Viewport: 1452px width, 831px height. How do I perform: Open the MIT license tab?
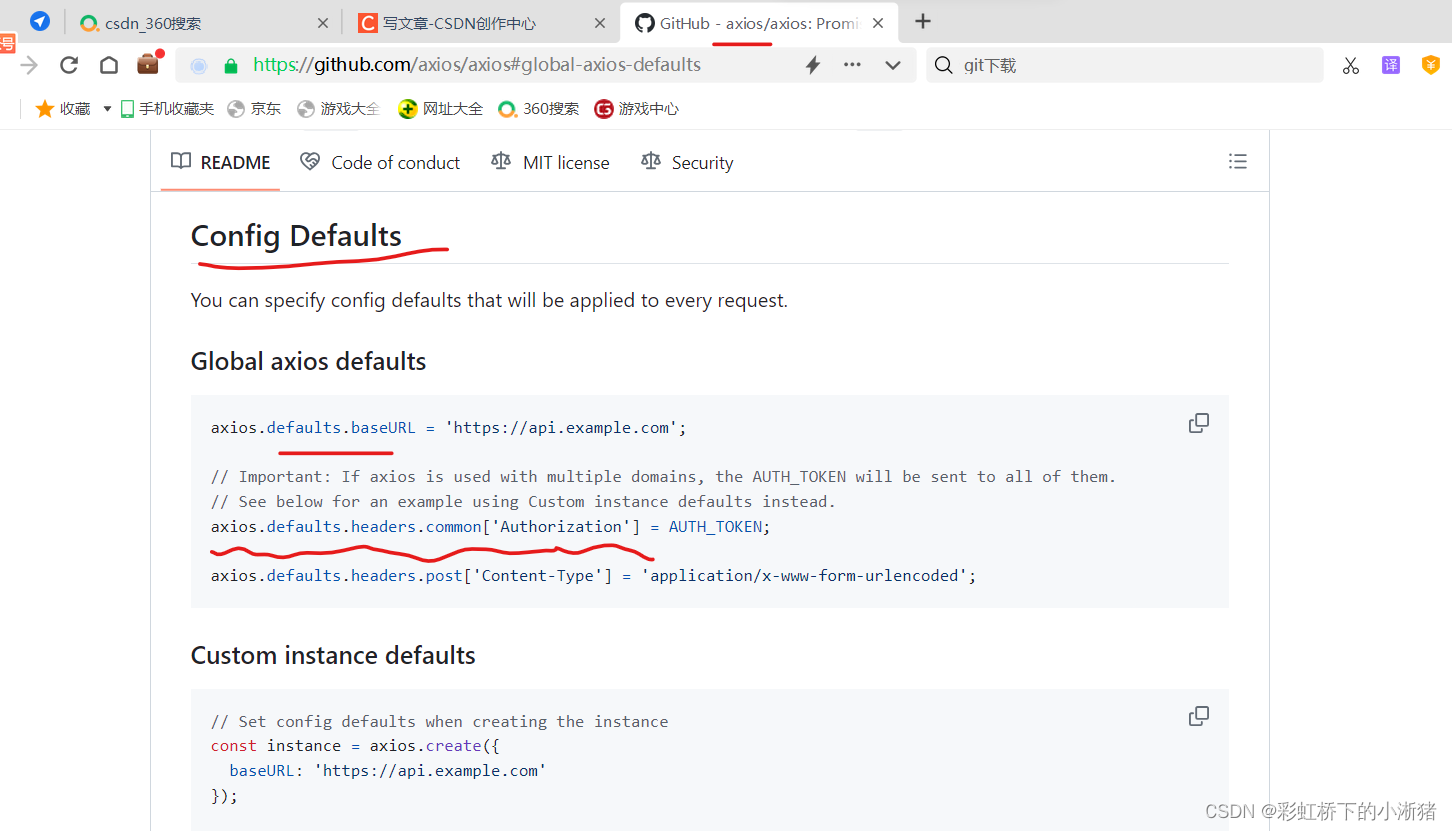click(551, 162)
